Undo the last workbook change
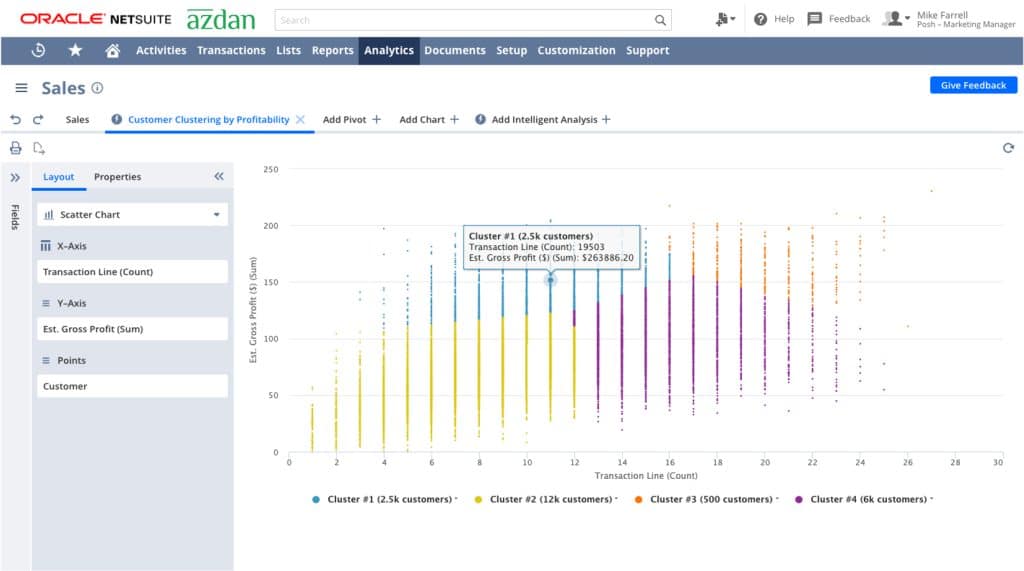This screenshot has height=571, width=1024. [16, 120]
